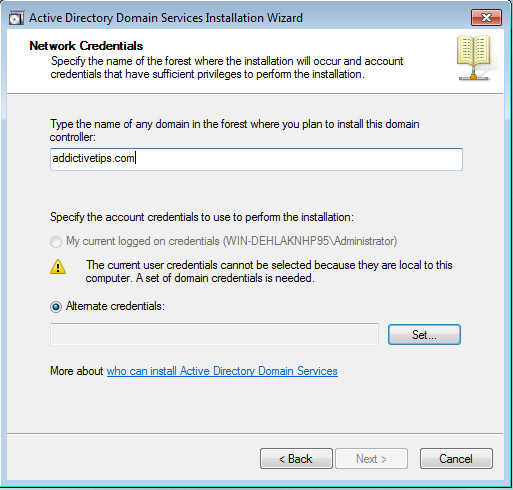This screenshot has height=490, width=513.
Task: Select Alternate credentials radio button
Action: [56, 307]
